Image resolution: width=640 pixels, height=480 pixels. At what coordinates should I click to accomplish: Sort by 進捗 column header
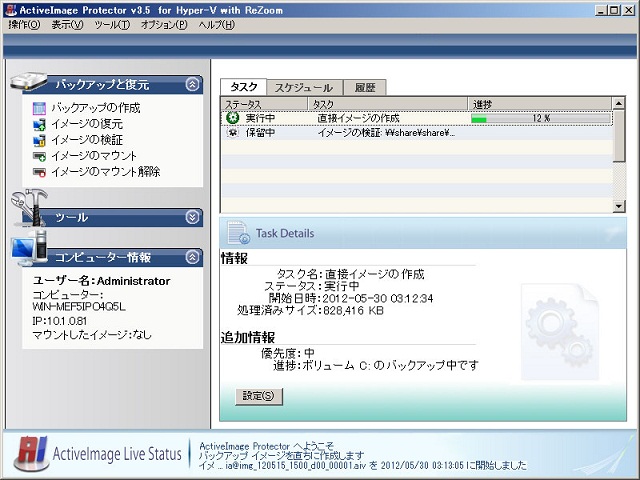[x=540, y=104]
